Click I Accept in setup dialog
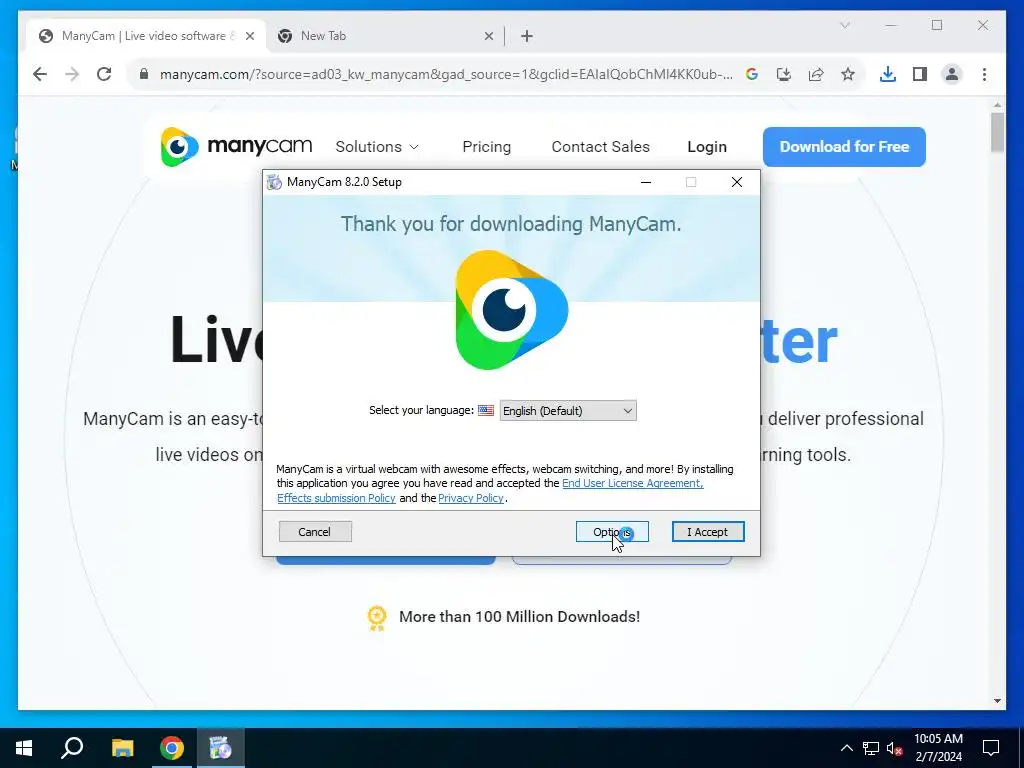The image size is (1024, 768). [x=708, y=532]
